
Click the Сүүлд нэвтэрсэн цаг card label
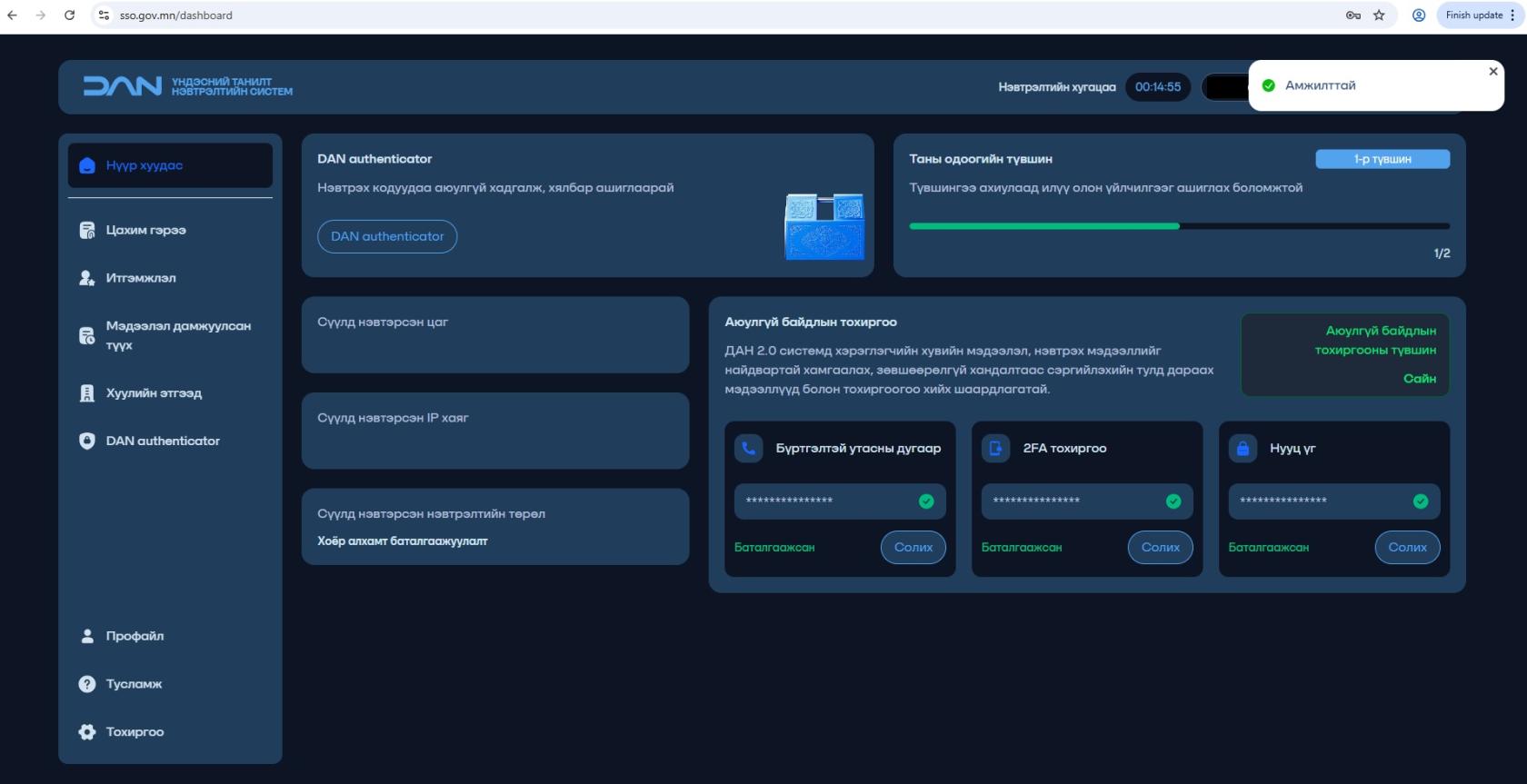point(383,322)
